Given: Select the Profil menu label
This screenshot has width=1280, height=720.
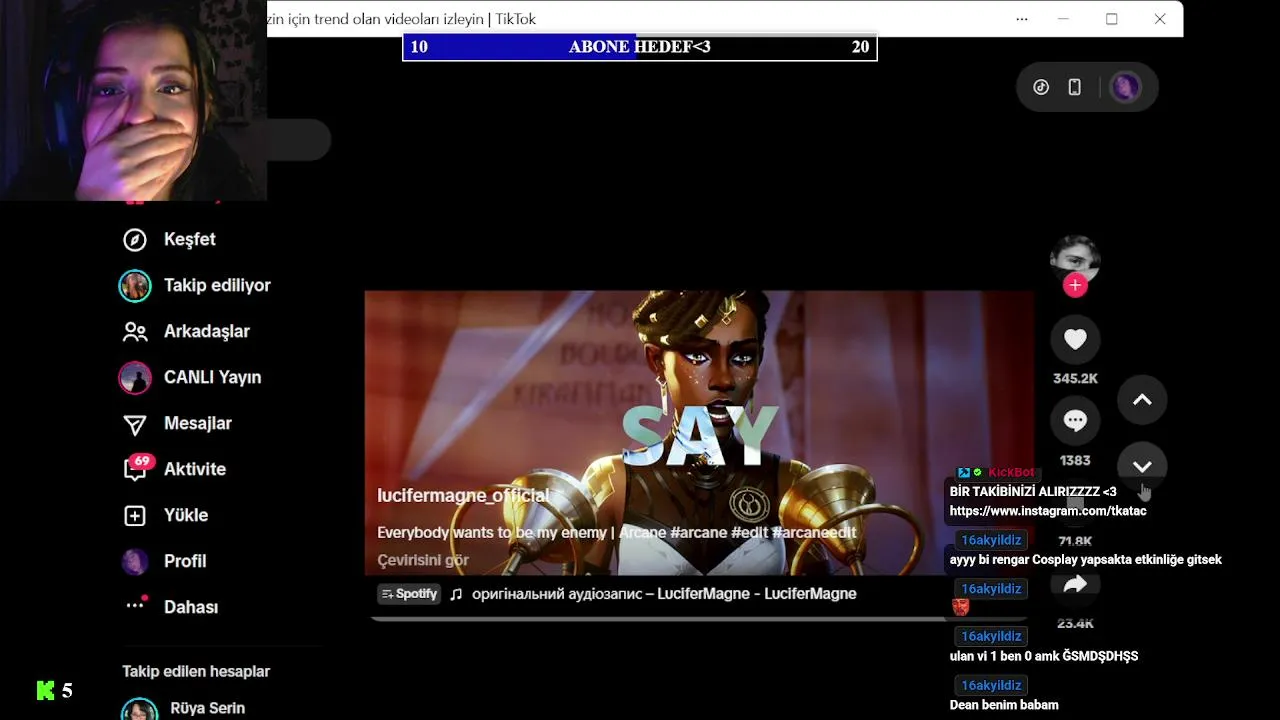Looking at the screenshot, I should pyautogui.click(x=185, y=561).
